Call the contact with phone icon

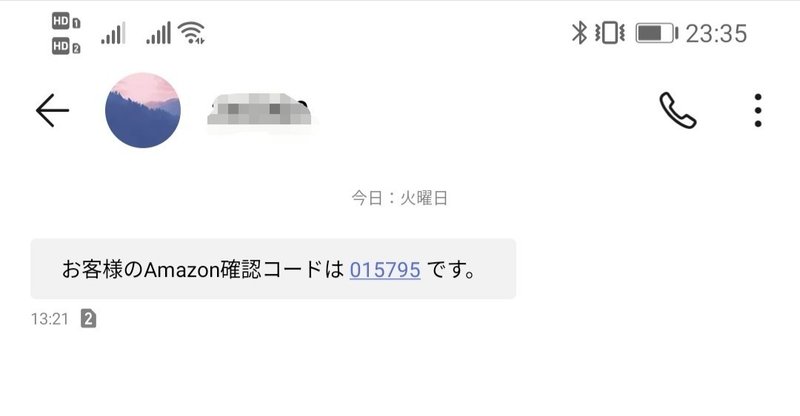pyautogui.click(x=678, y=110)
